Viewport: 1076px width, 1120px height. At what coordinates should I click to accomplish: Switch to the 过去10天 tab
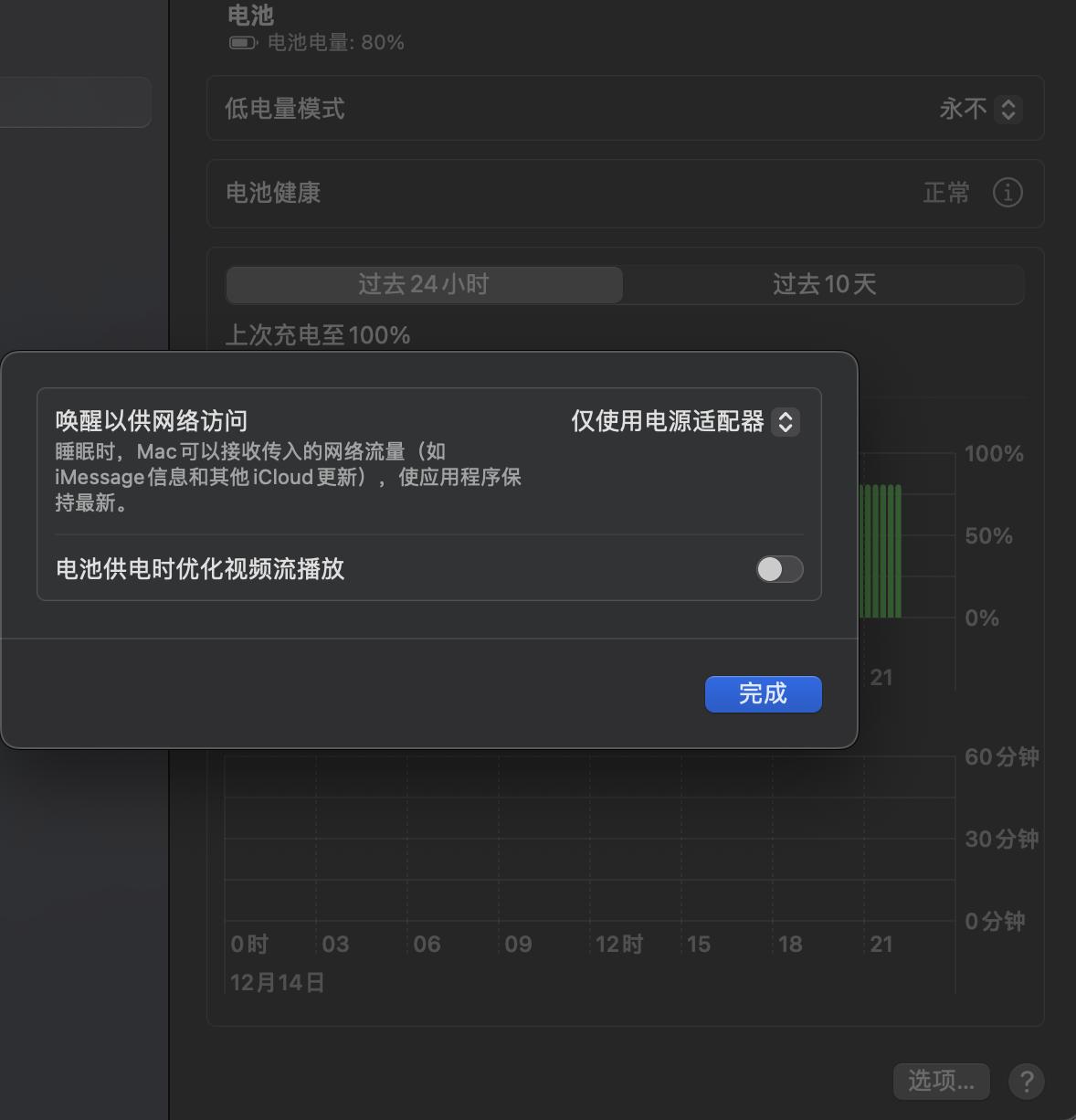click(x=822, y=284)
